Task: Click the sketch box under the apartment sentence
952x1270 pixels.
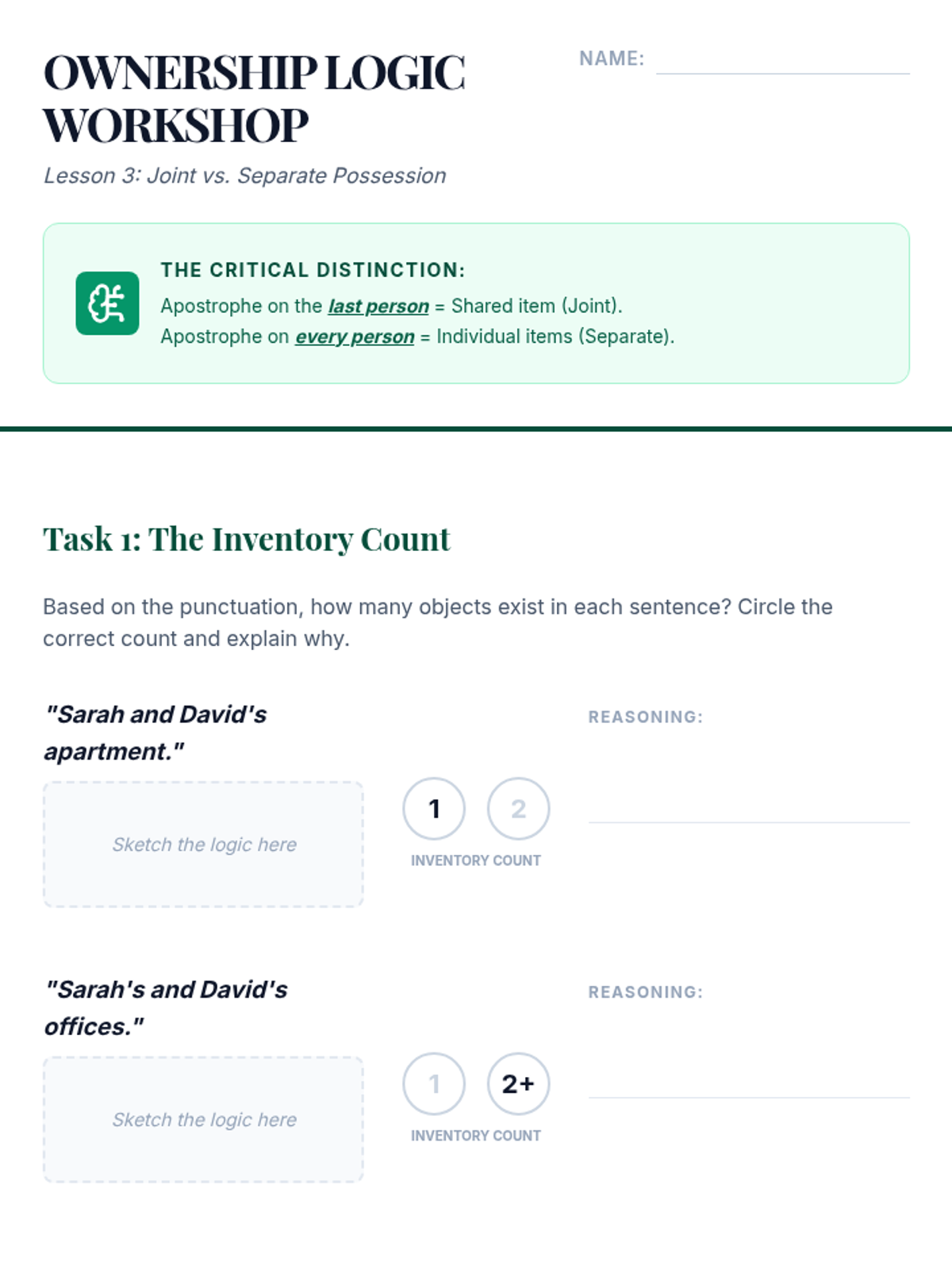Action: (203, 845)
